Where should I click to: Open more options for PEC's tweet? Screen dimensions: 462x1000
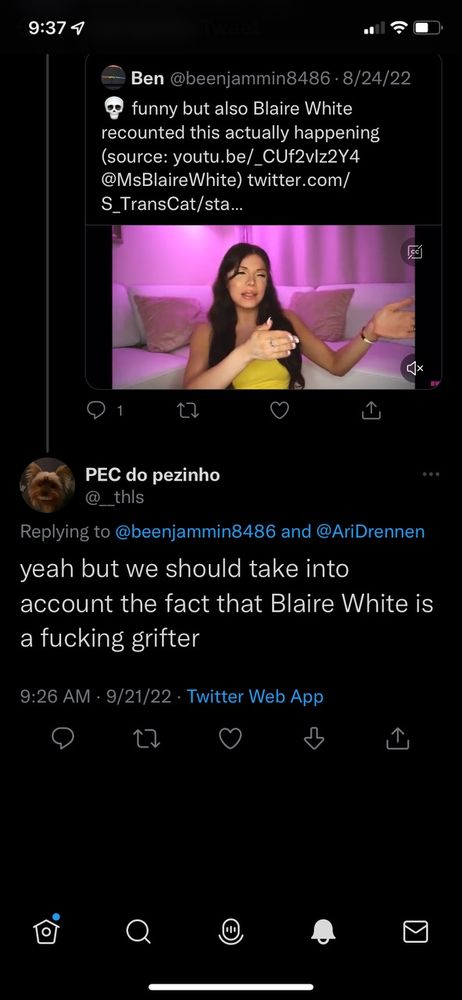pos(431,474)
